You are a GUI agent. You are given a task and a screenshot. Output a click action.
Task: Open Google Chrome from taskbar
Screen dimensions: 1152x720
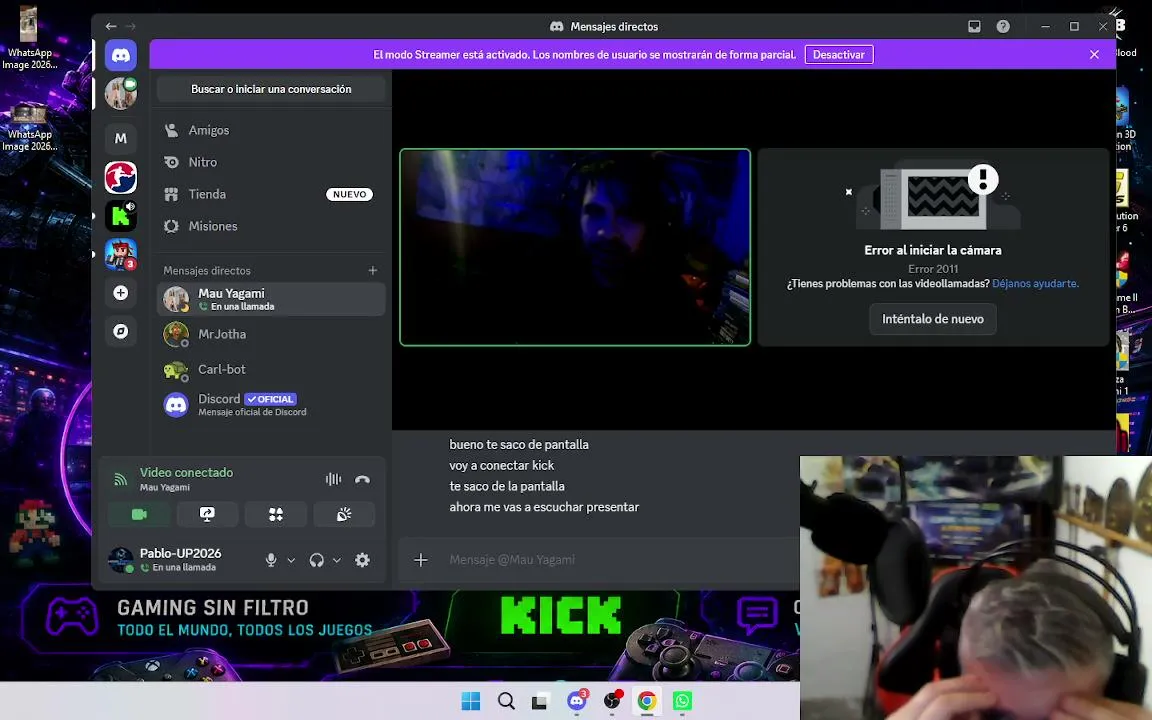[647, 701]
